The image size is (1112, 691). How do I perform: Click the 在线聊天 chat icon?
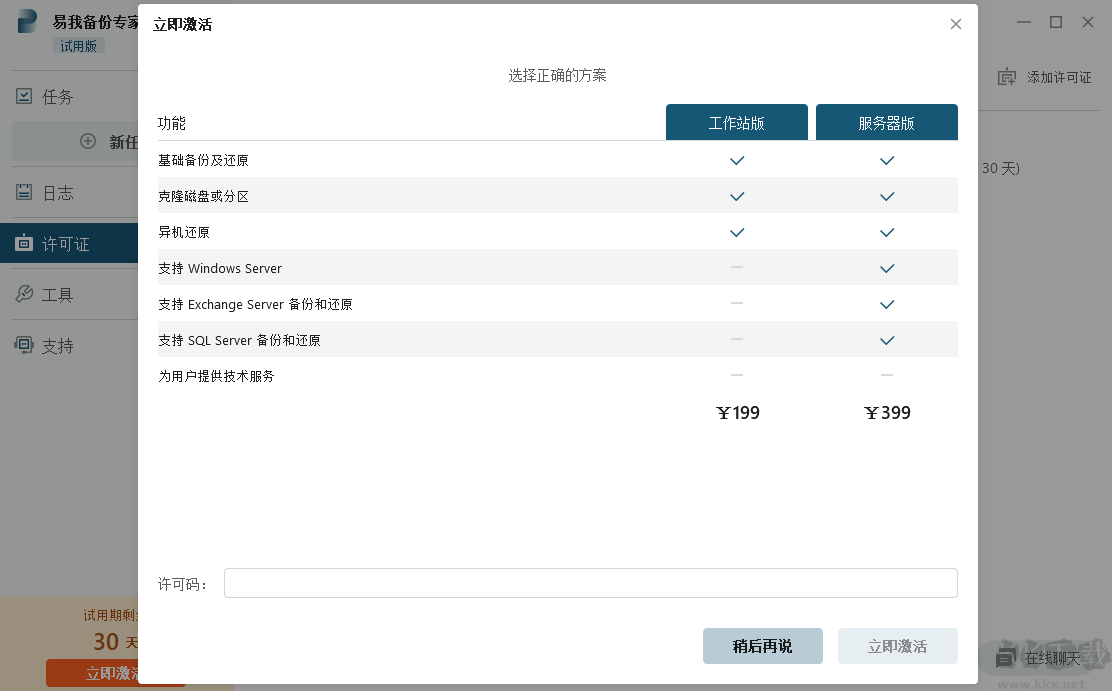(x=1005, y=658)
